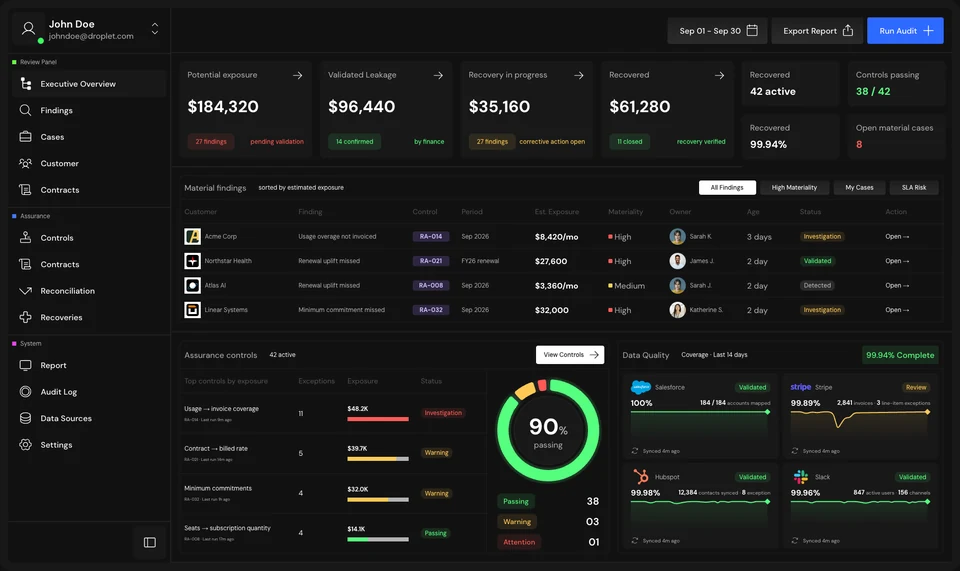This screenshot has height=571, width=960.
Task: Switch to SLA Risk tab
Action: (x=913, y=187)
